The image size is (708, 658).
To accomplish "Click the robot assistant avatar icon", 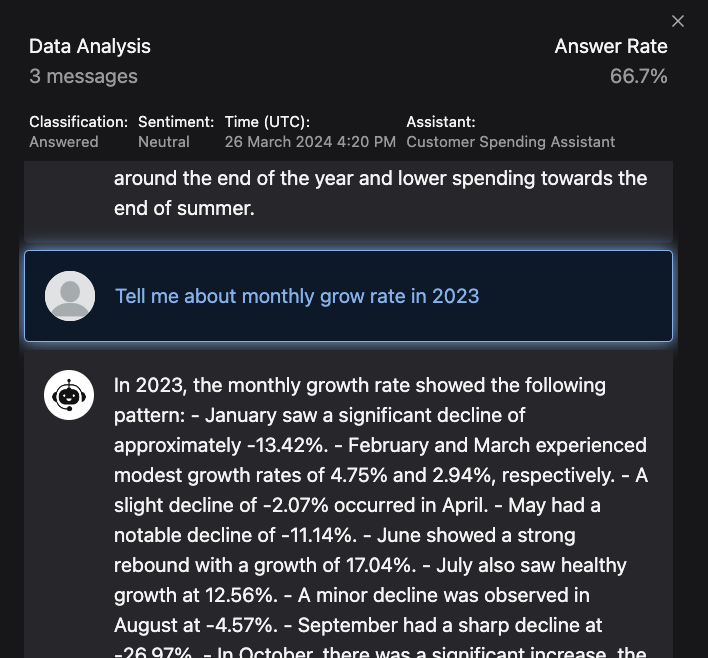I will tap(70, 395).
